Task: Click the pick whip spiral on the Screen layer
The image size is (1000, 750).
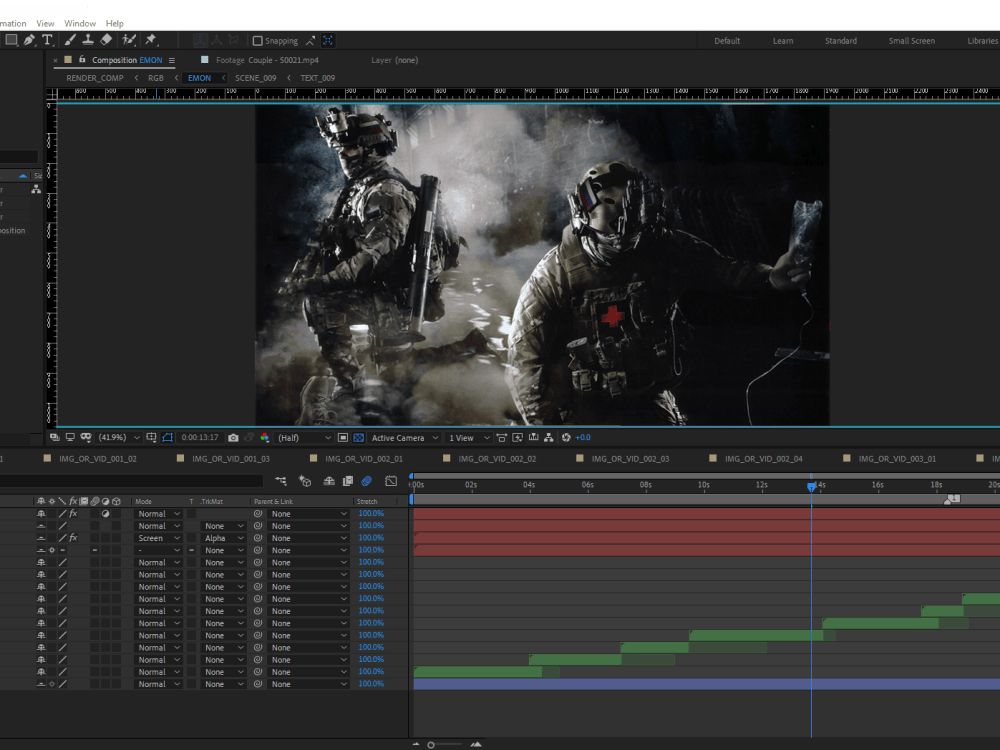Action: coord(258,538)
